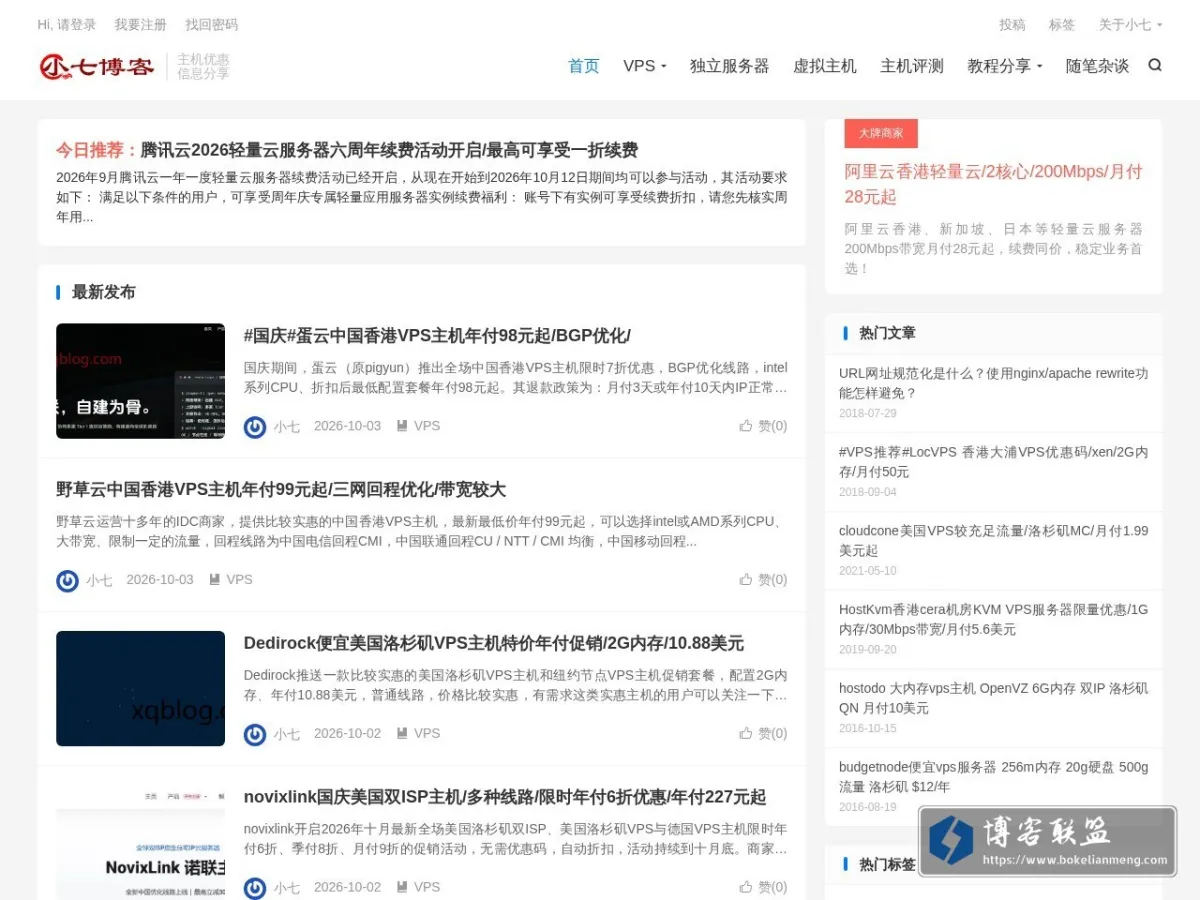Expand the 关于小七 dropdown
1200x900 pixels.
point(1131,25)
